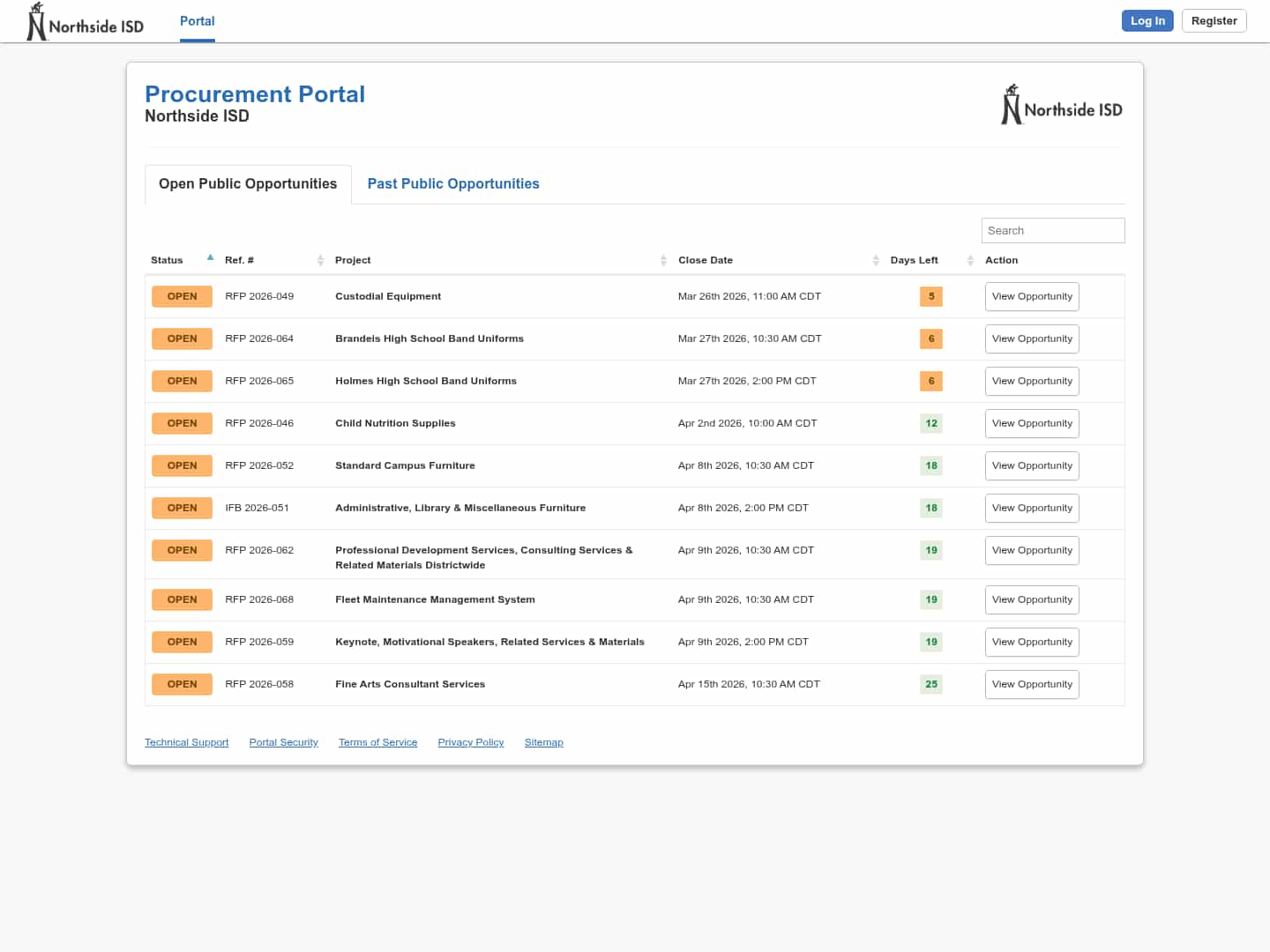Click the Northside ISD logo in portal header

[x=1062, y=106]
